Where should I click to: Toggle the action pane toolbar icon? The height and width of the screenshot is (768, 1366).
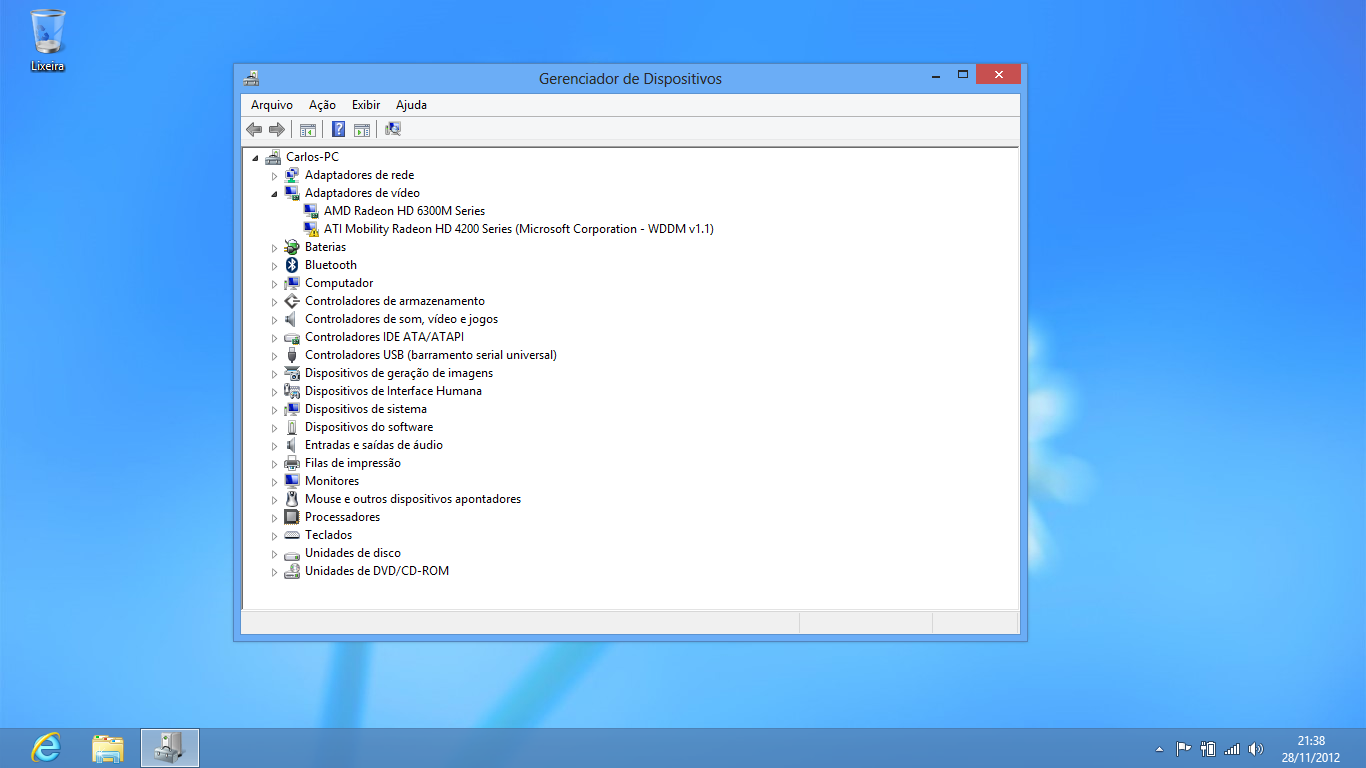point(362,129)
